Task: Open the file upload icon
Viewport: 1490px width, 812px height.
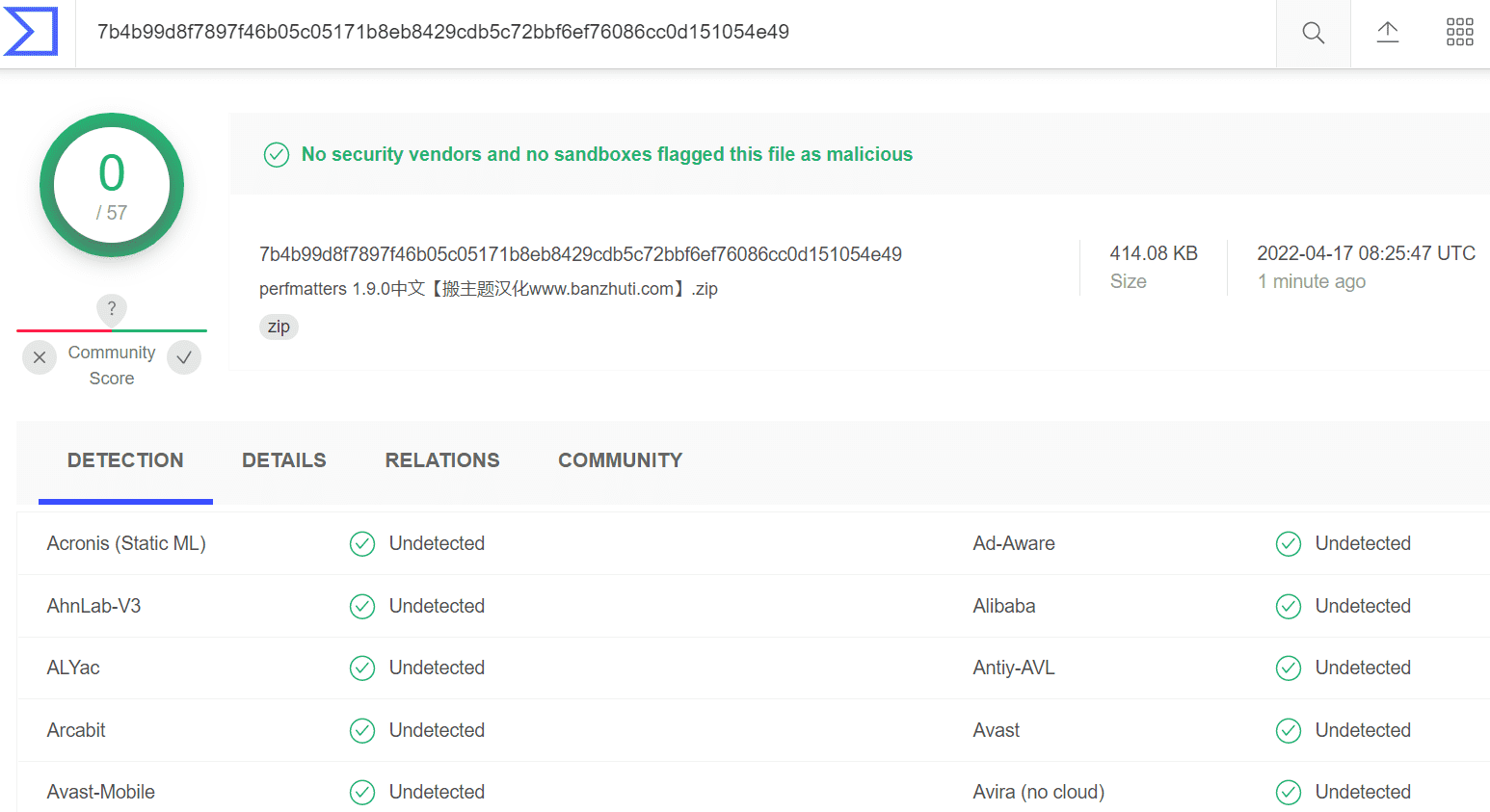Action: [1388, 32]
